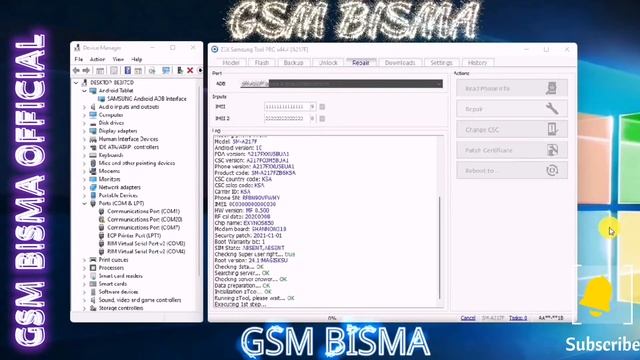Open File menu in Device Manager
The height and width of the screenshot is (360, 640).
pyautogui.click(x=78, y=60)
